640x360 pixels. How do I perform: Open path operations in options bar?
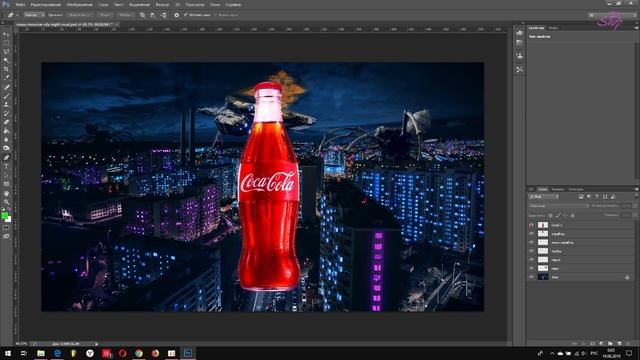(142, 15)
